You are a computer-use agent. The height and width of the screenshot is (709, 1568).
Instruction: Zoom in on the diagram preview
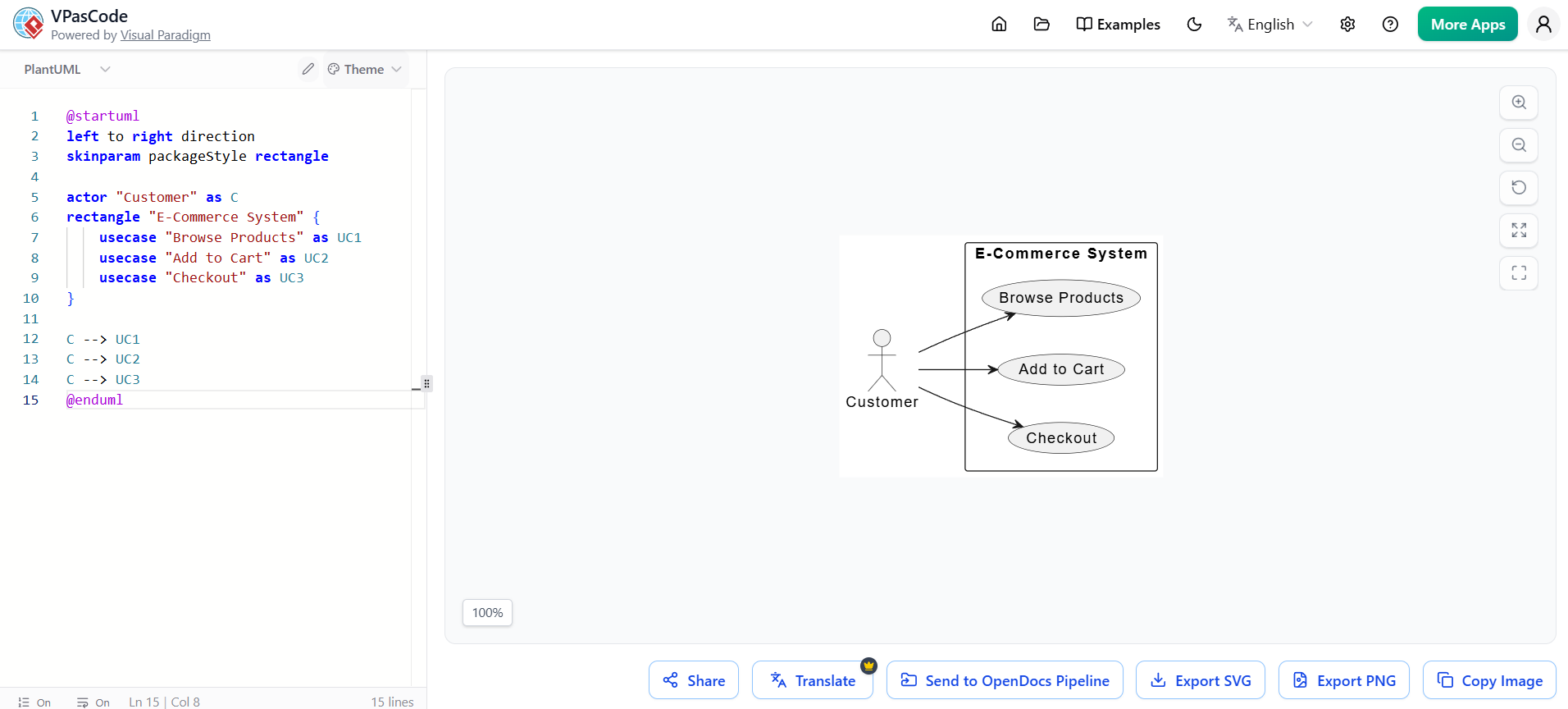1519,103
